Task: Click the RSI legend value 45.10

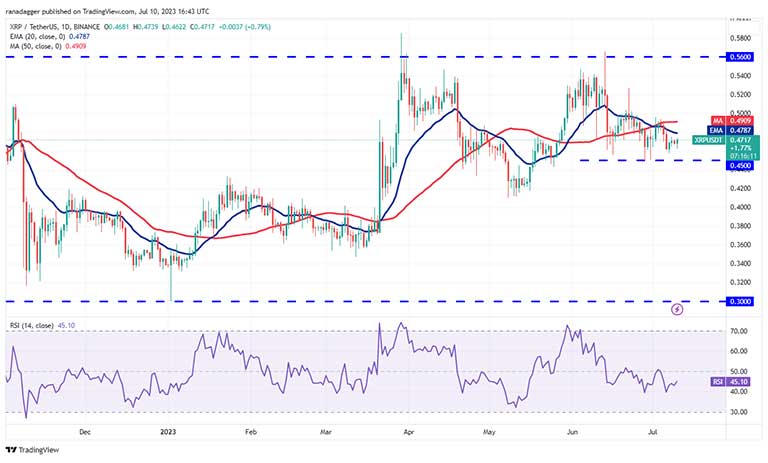Action: coord(66,325)
